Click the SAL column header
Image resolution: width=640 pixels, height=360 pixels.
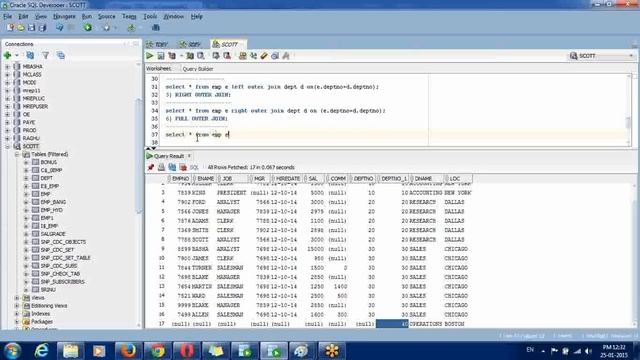coord(313,179)
